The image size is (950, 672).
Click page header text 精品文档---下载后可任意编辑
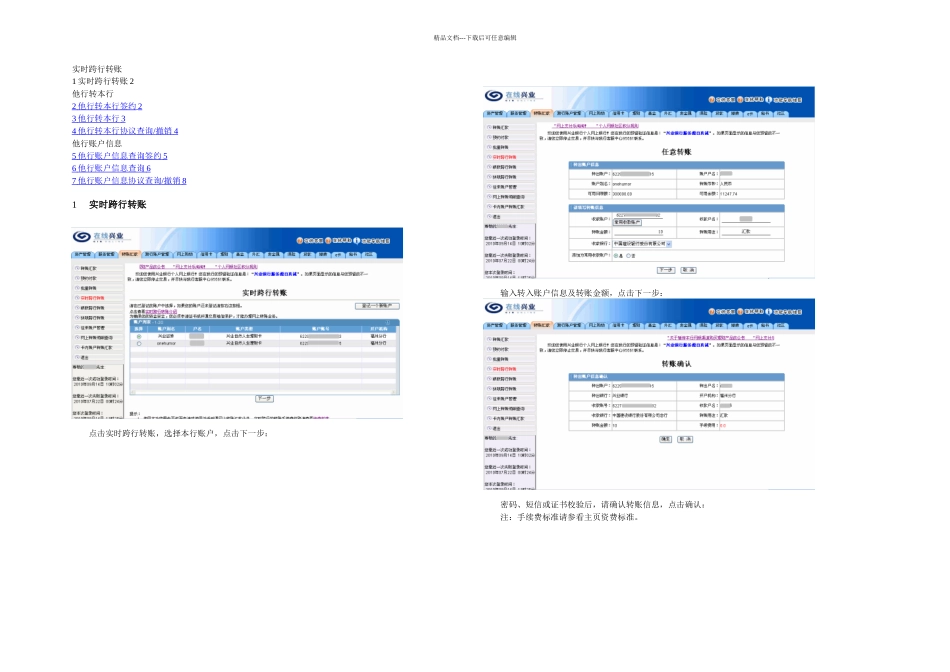click(x=475, y=38)
